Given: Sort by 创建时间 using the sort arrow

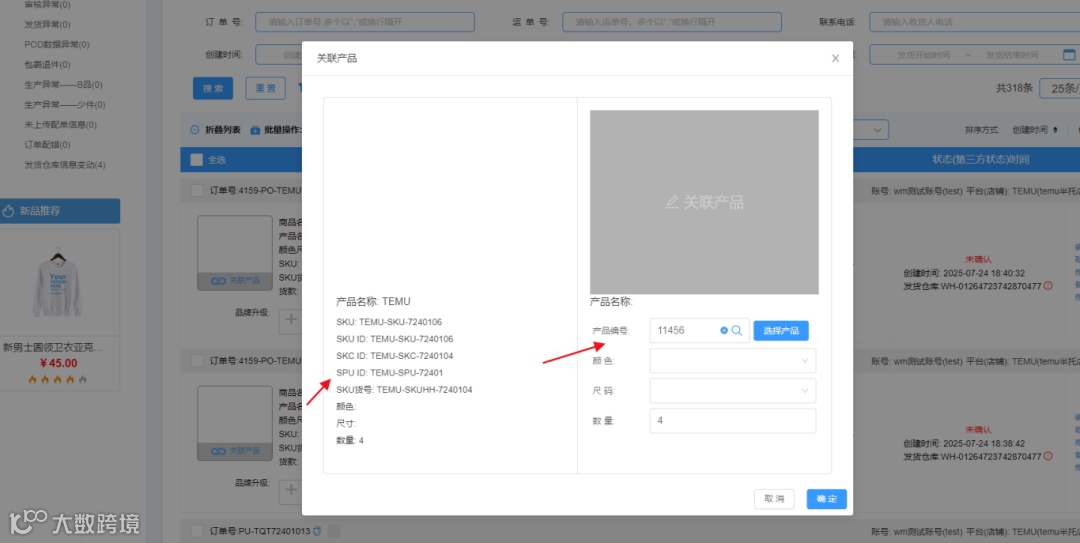Looking at the screenshot, I should pos(1055,130).
